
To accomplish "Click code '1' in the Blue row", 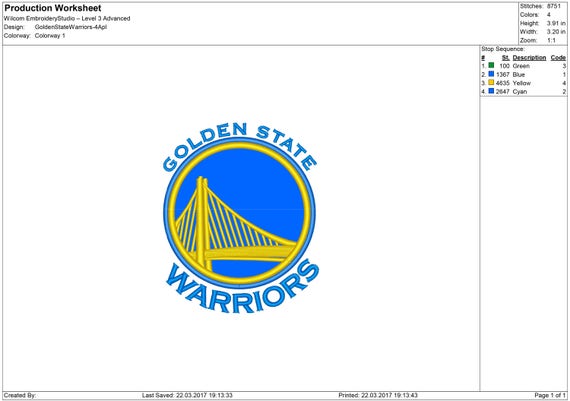I will (x=564, y=75).
